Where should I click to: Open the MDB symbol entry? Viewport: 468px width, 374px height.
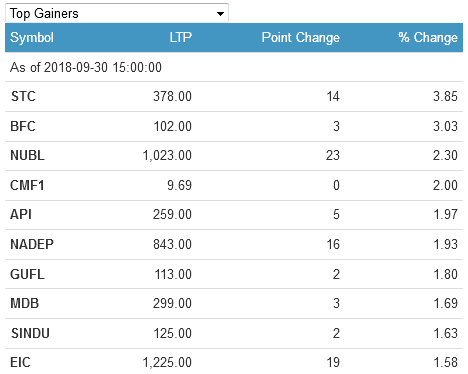[x=25, y=303]
